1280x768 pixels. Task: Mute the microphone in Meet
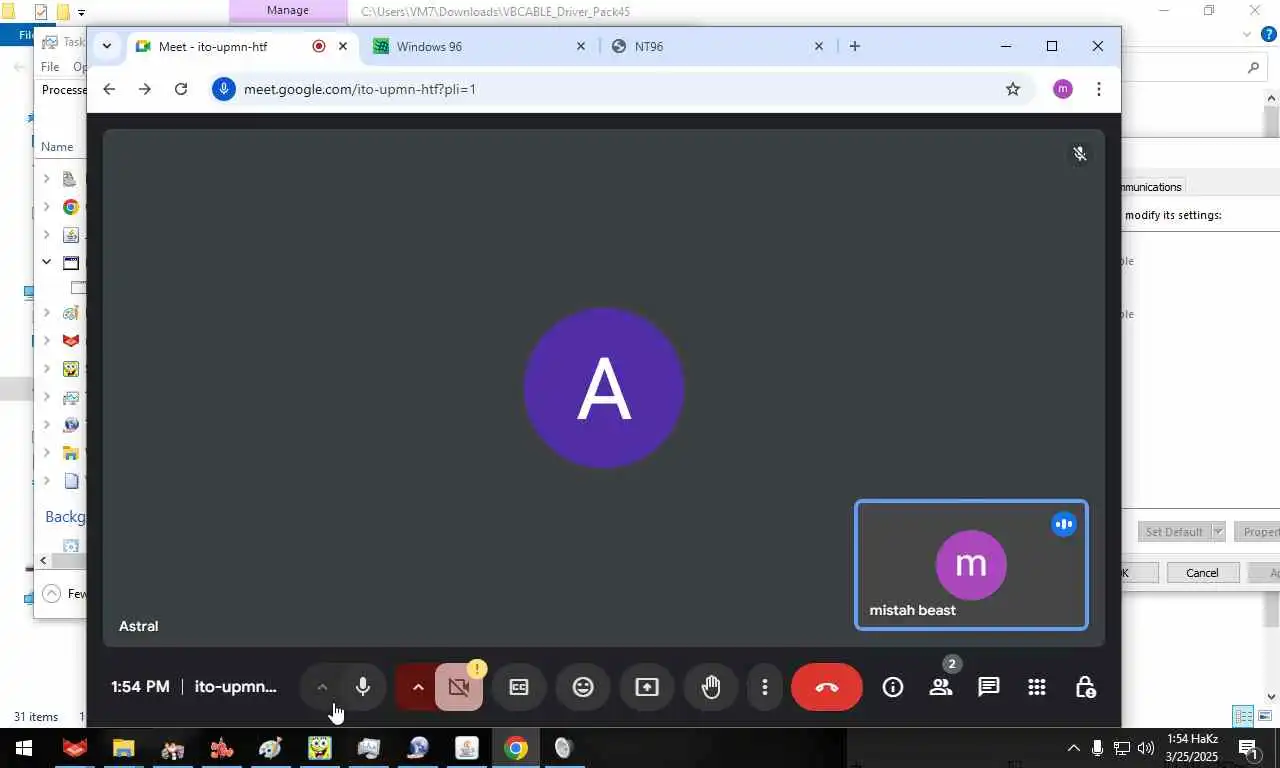[x=363, y=687]
